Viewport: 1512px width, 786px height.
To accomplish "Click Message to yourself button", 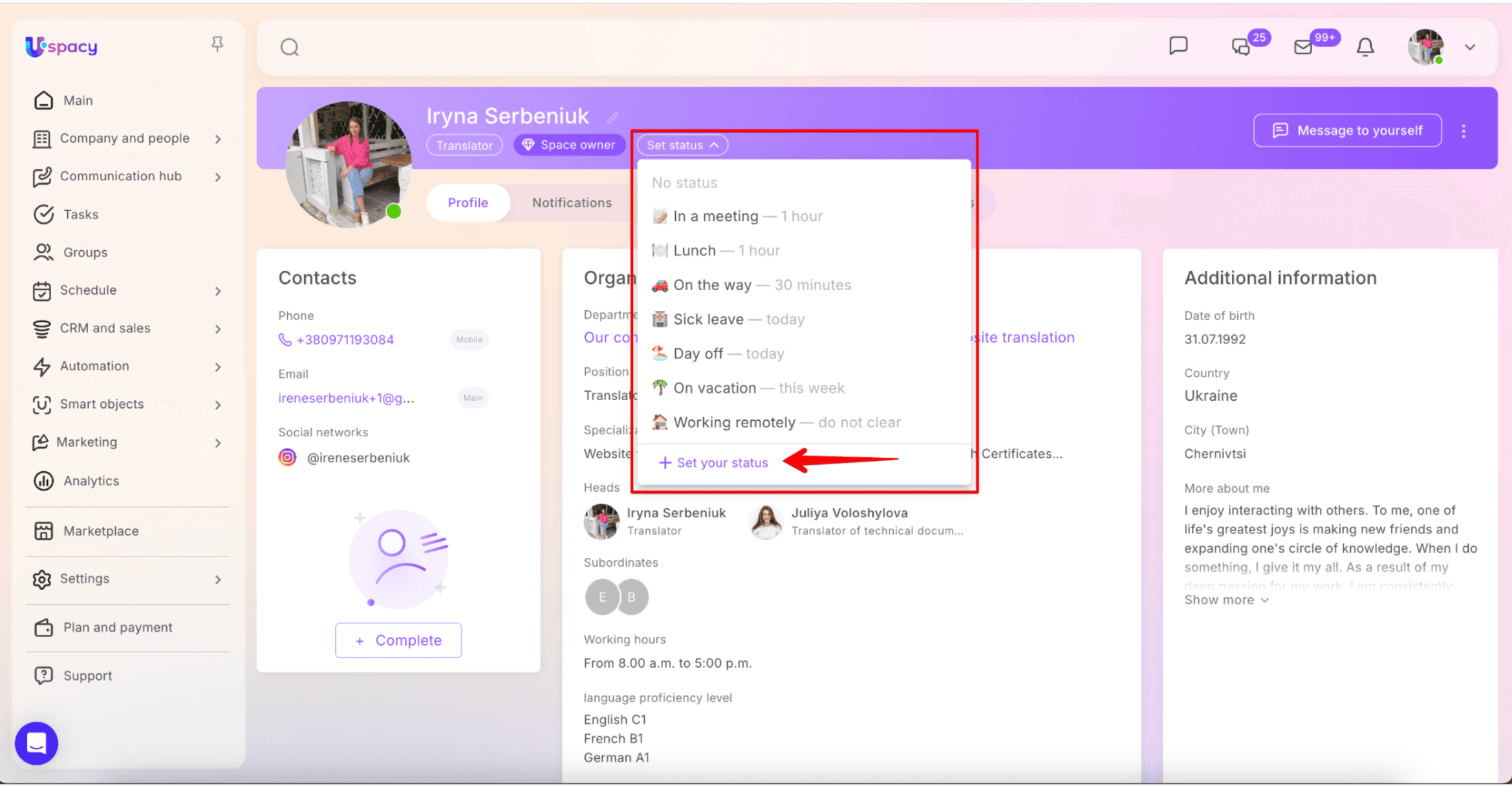I will point(1348,131).
